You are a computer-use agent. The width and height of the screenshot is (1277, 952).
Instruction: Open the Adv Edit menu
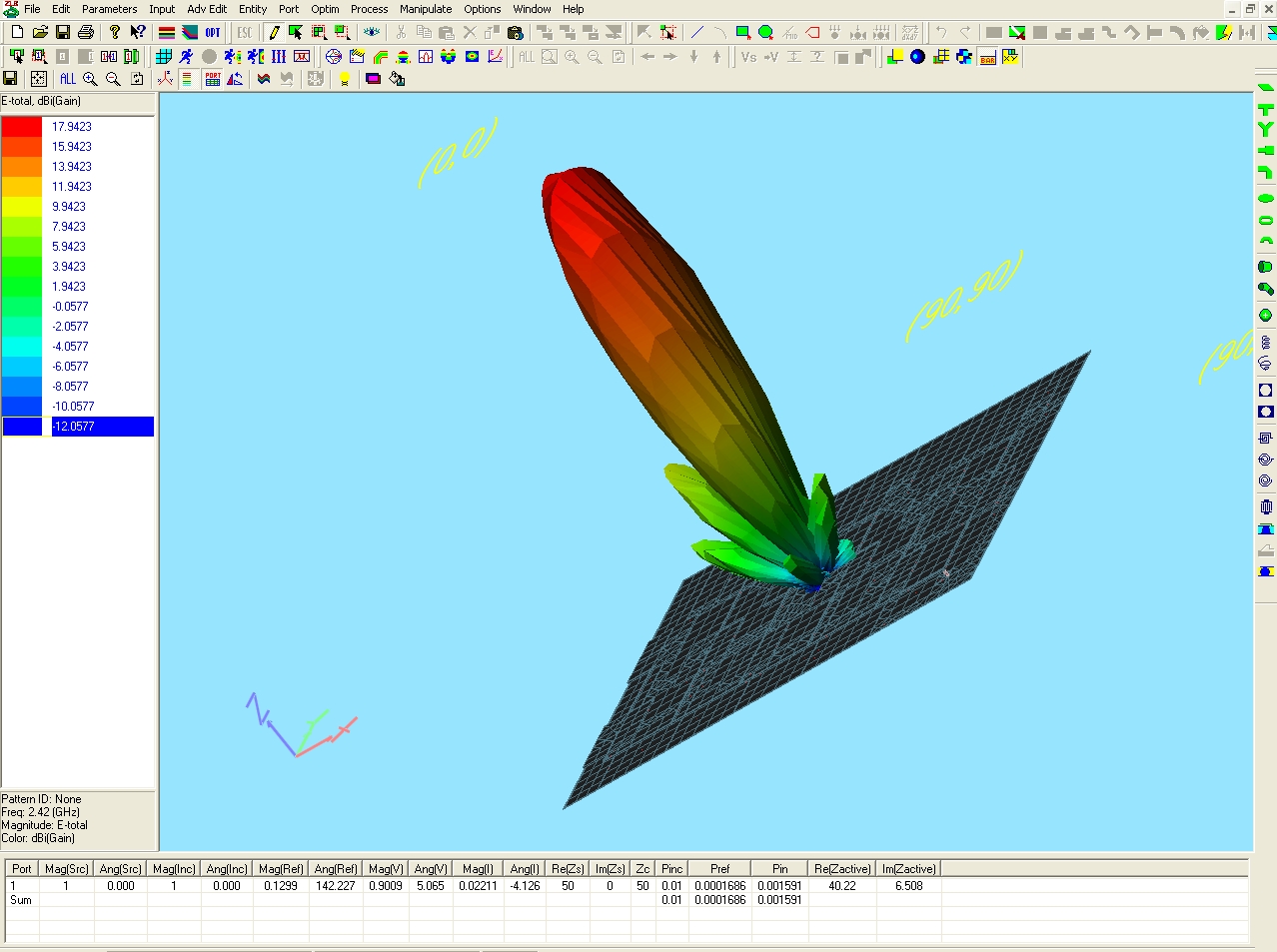[207, 9]
